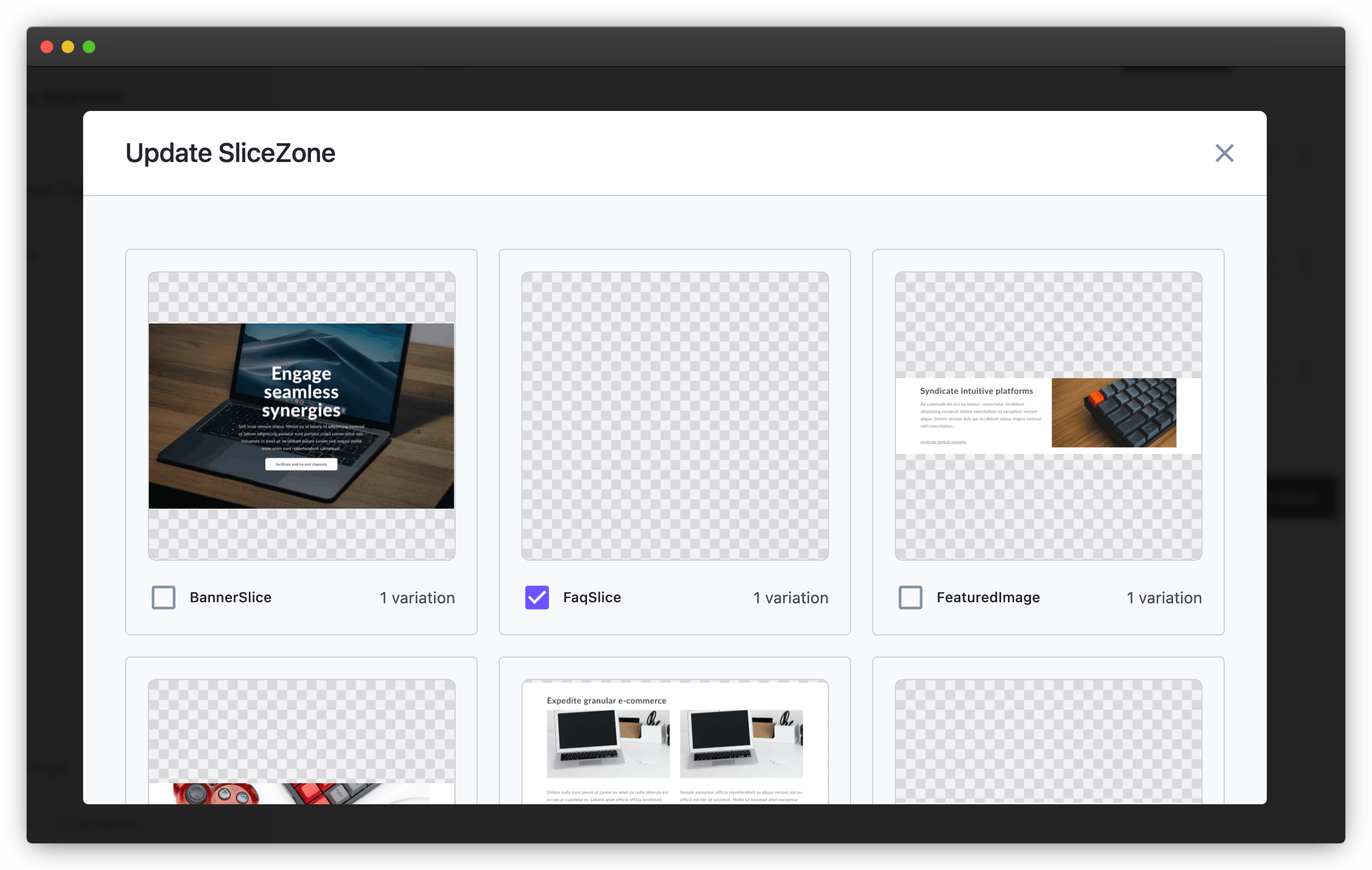
Task: Disable the FaqSlice checkbox
Action: click(536, 597)
